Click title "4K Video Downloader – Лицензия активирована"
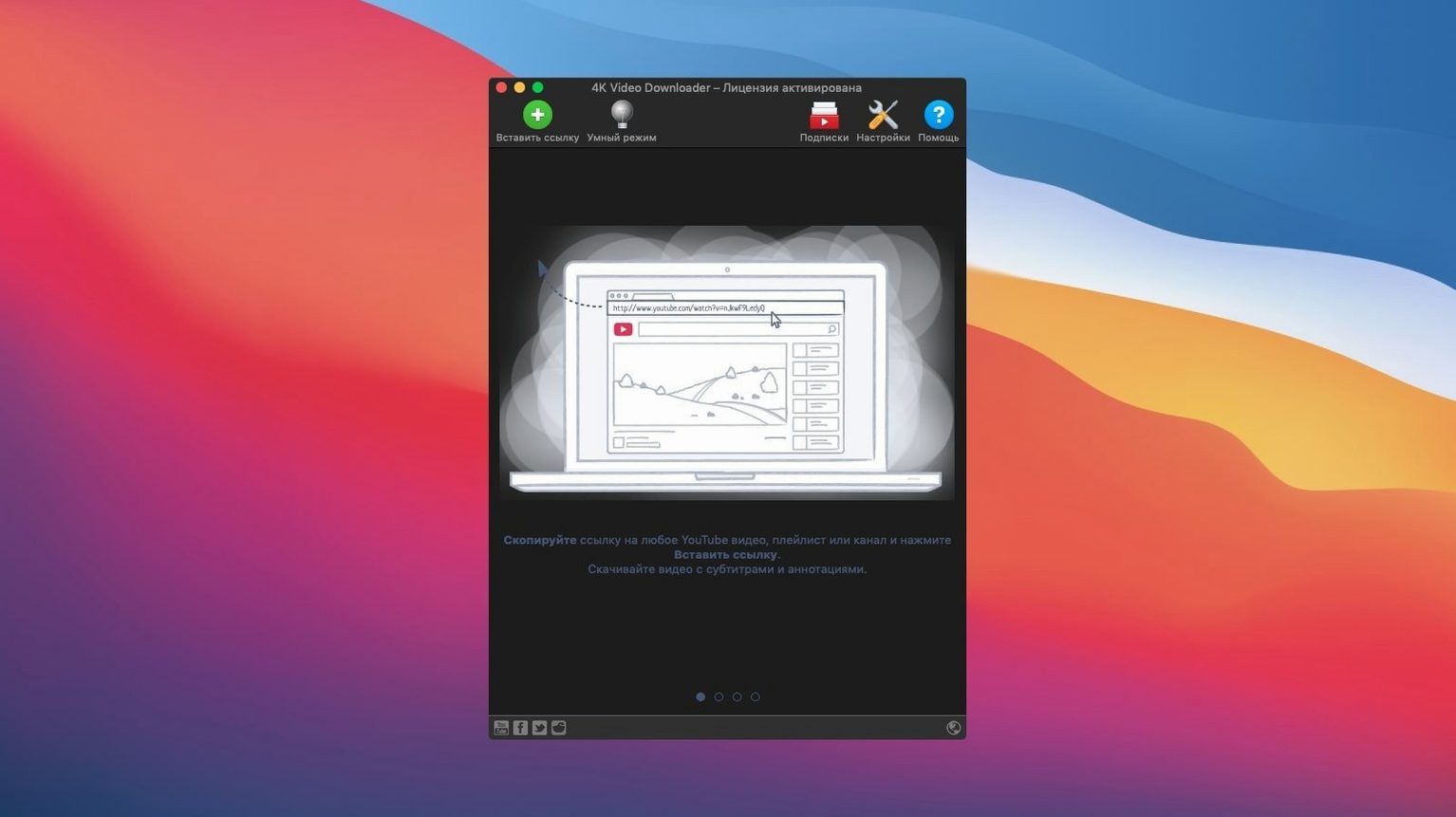Screen dimensions: 1456x817 coord(727,87)
